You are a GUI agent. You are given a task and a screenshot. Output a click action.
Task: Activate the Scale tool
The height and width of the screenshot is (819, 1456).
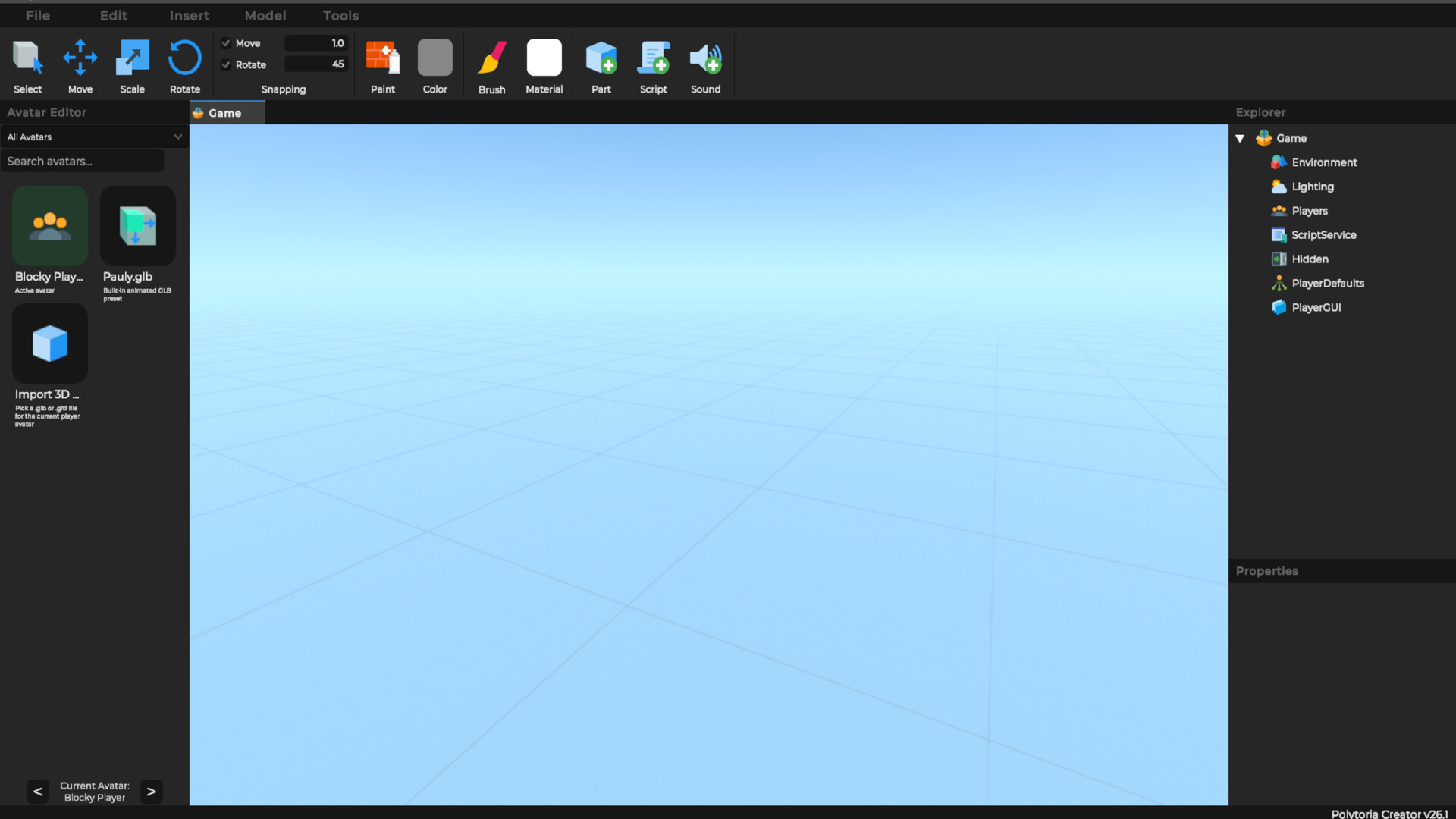[132, 58]
